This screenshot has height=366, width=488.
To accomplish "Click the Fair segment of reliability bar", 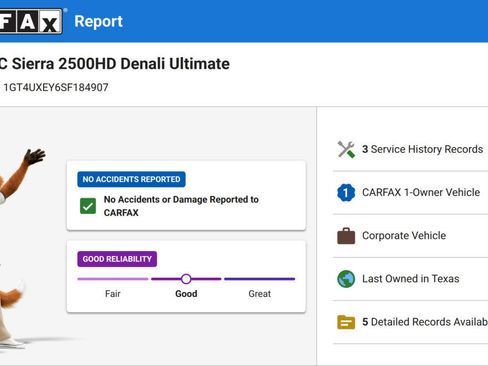I will click(x=113, y=279).
